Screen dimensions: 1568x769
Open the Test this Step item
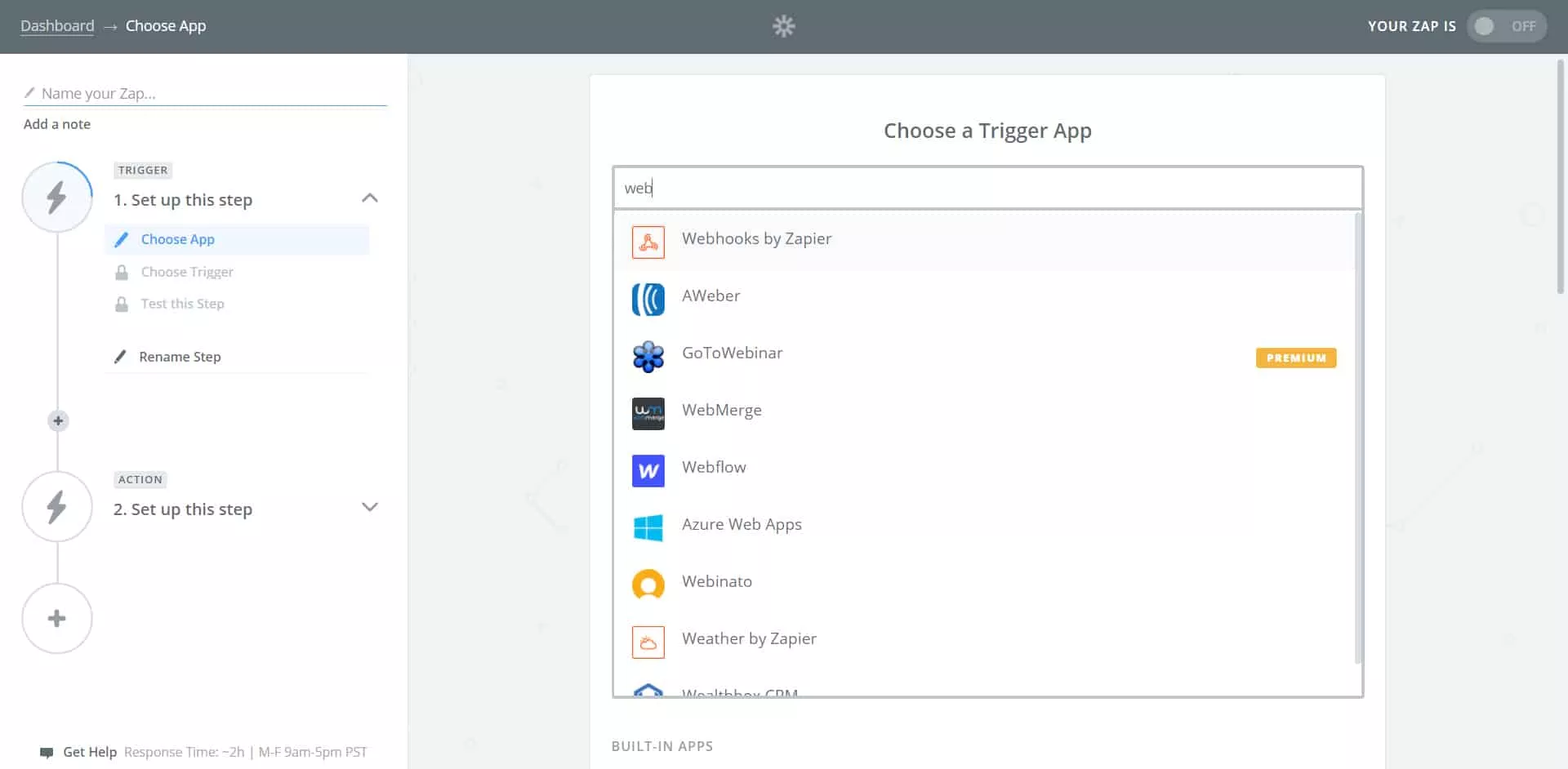182,304
